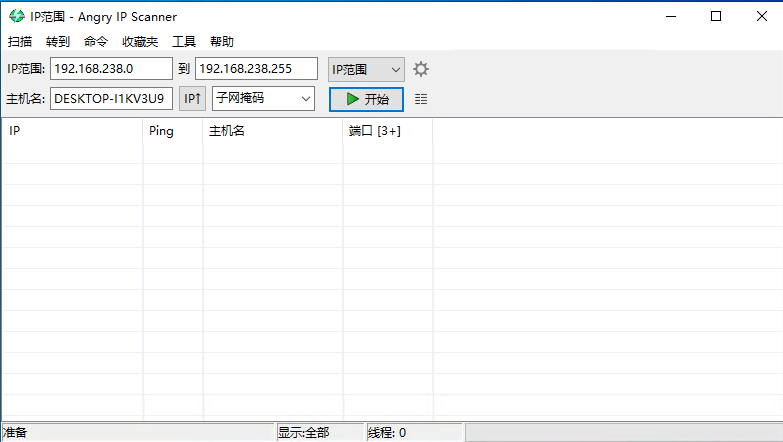Sort by the IP column header
The width and height of the screenshot is (783, 442).
pyautogui.click(x=72, y=131)
